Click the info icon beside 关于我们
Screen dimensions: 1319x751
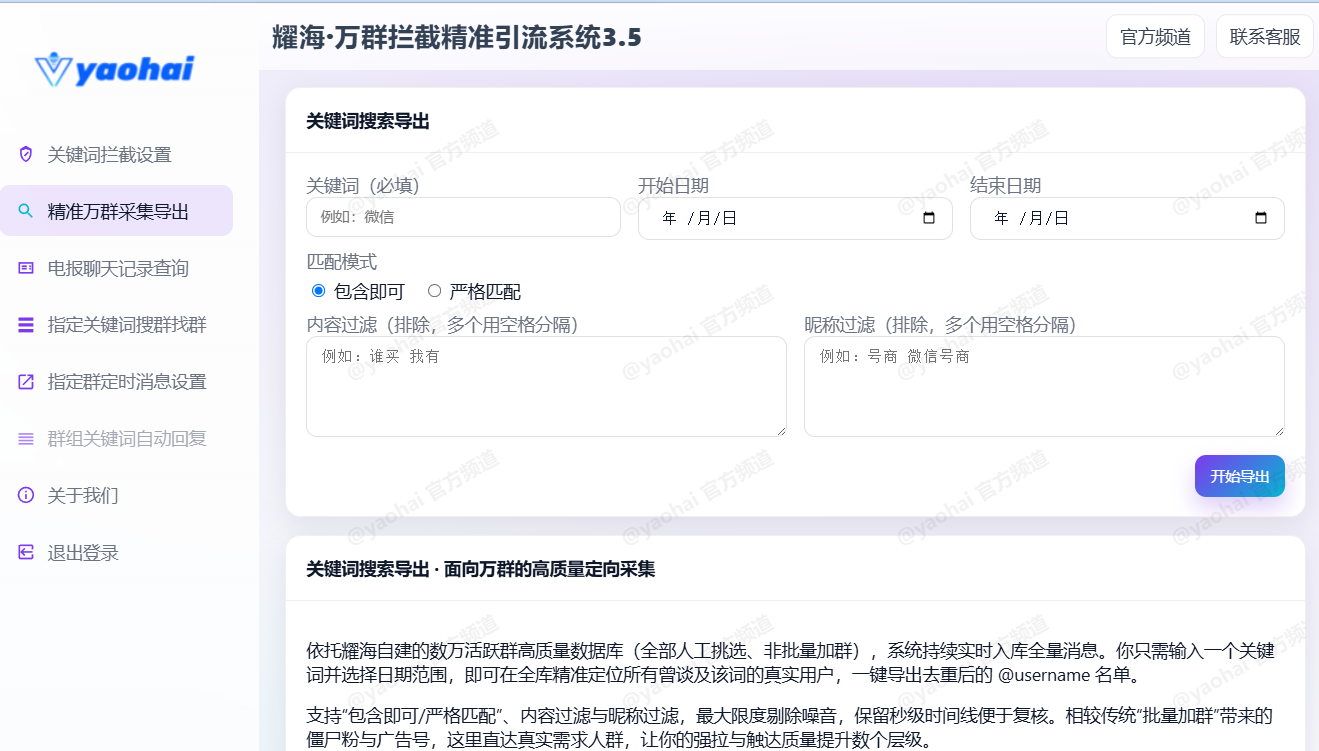tap(26, 496)
